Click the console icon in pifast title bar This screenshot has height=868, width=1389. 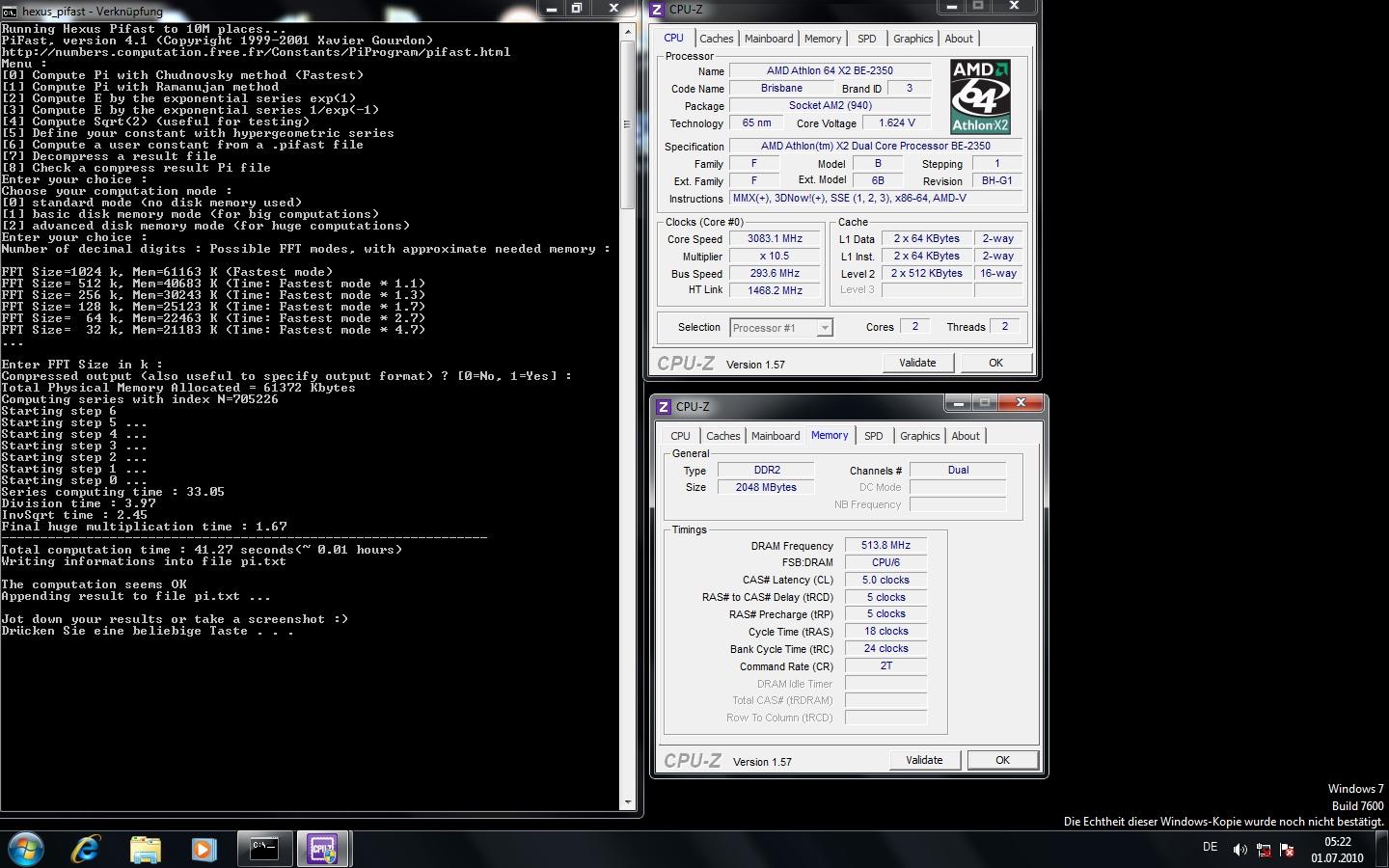[10, 11]
